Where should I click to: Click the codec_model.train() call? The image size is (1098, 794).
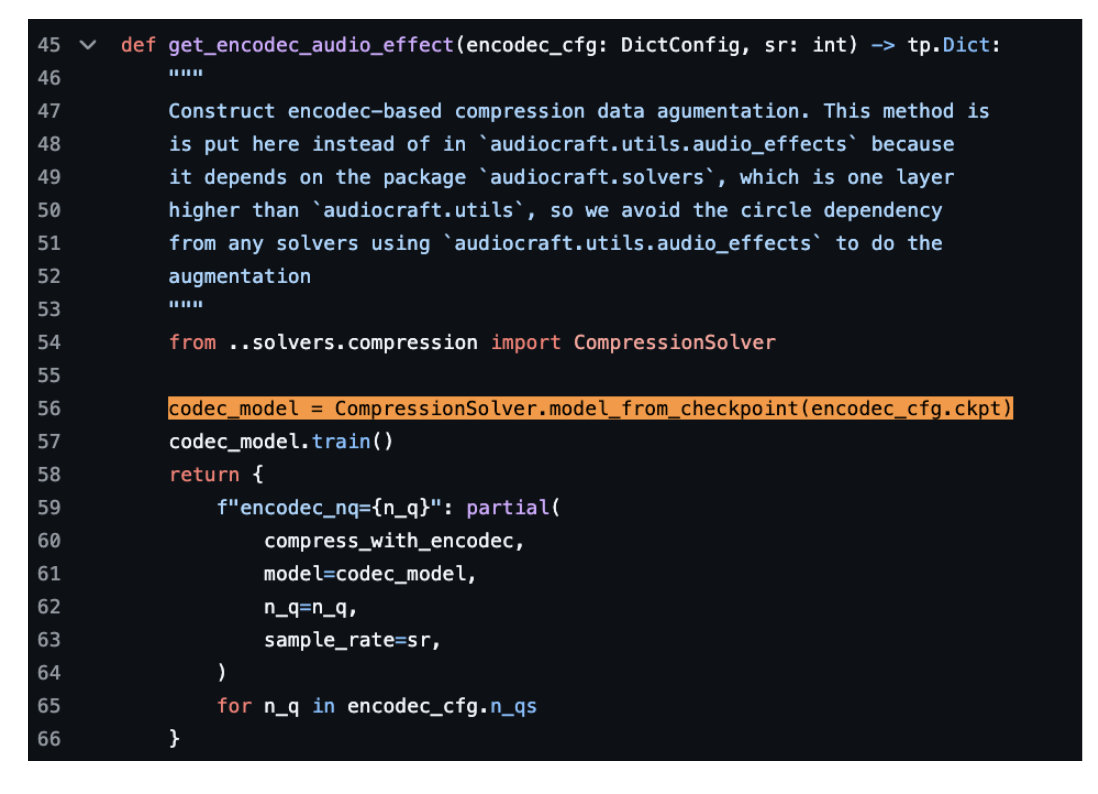click(x=281, y=442)
